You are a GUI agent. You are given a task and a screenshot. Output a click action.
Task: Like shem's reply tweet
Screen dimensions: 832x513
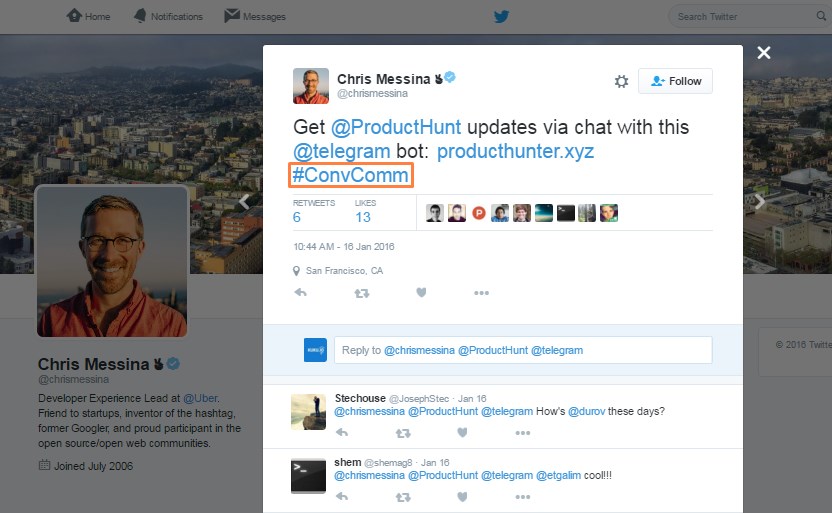(462, 496)
